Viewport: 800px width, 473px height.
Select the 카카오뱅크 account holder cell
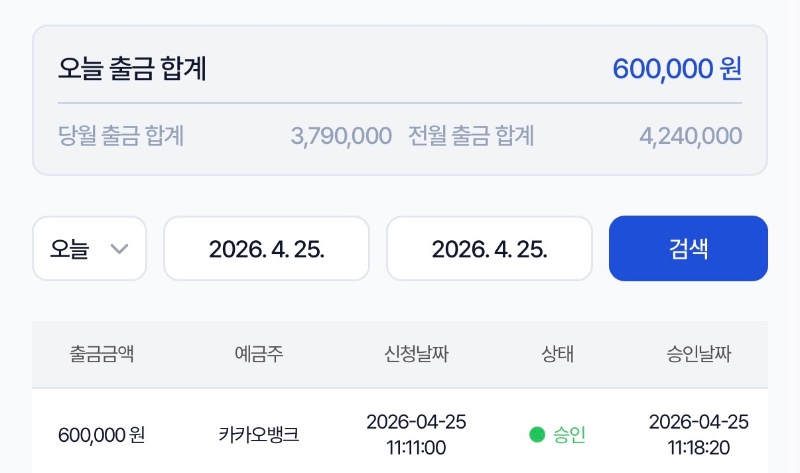258,434
